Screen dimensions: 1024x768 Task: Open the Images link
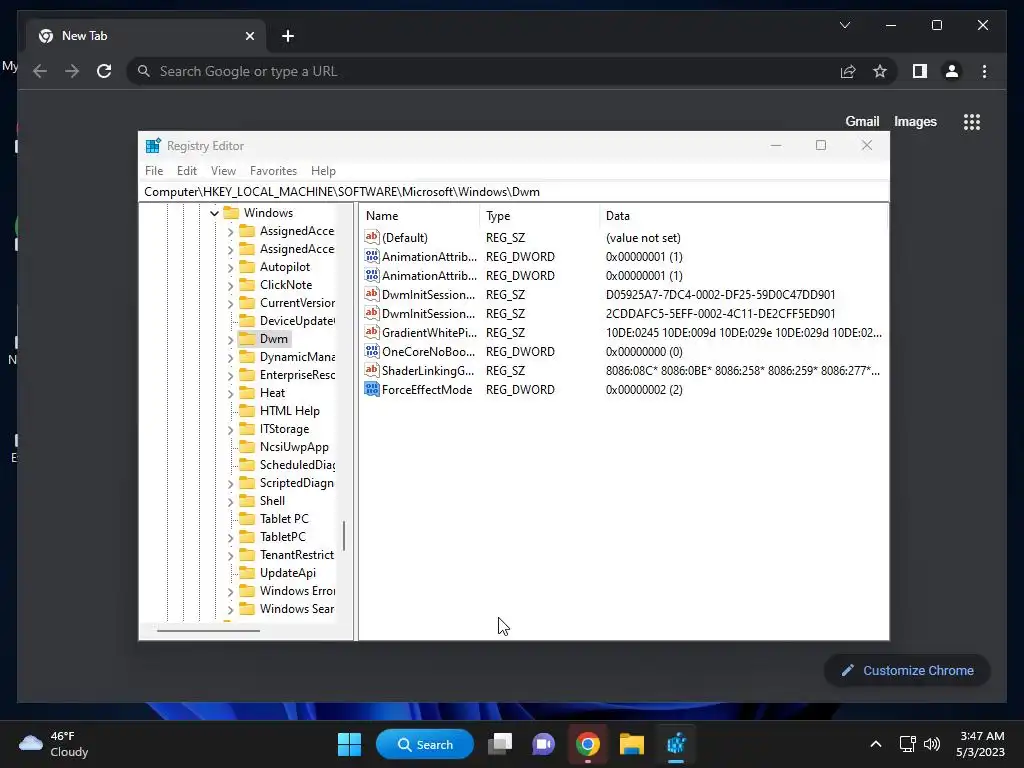pyautogui.click(x=915, y=121)
